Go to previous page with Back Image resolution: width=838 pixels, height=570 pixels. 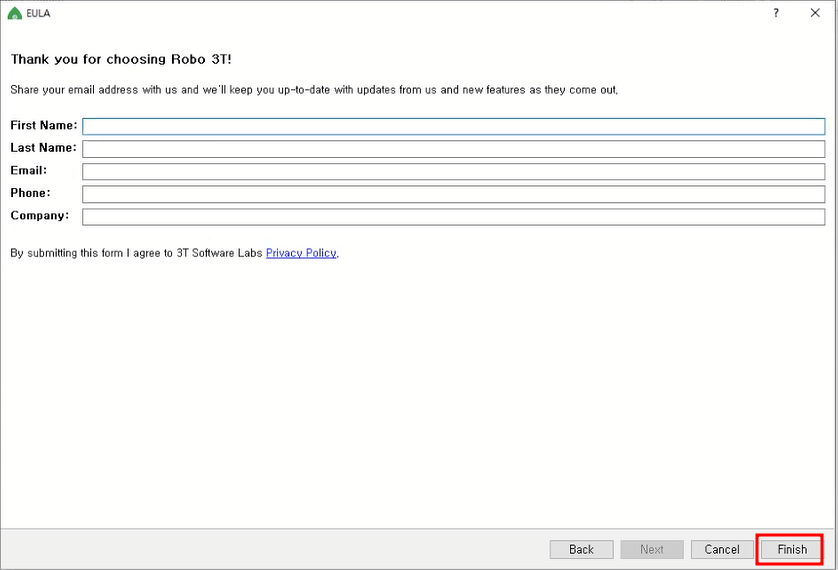click(x=581, y=549)
